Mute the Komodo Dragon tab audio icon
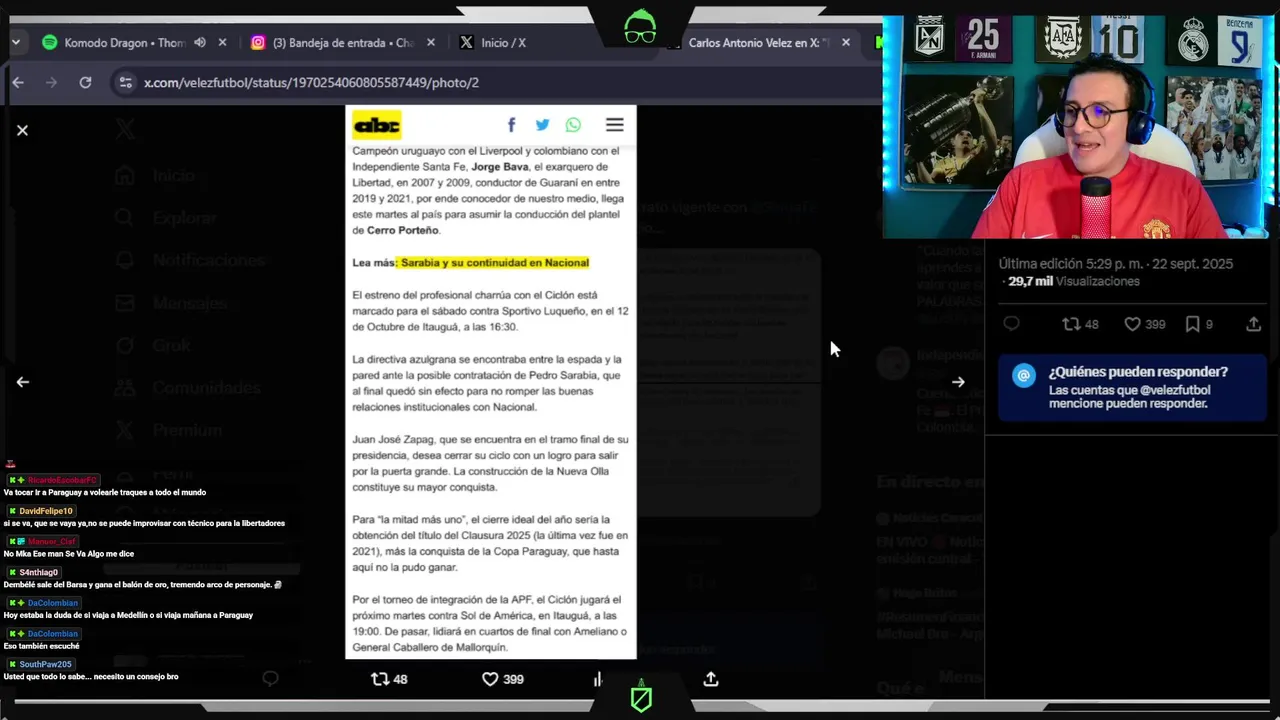 [x=200, y=42]
